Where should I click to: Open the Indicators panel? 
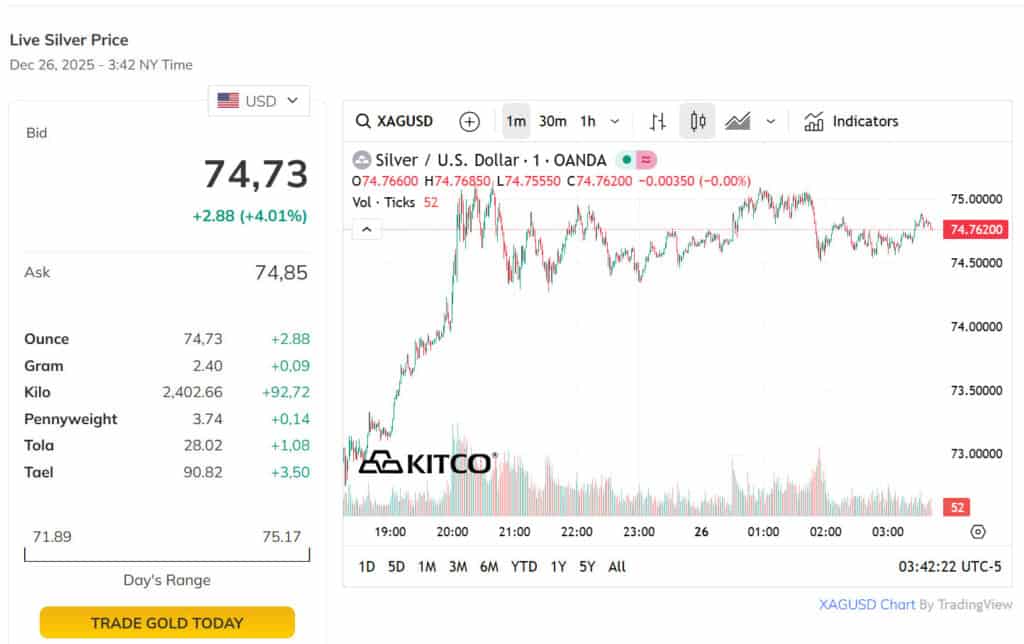pyautogui.click(x=851, y=121)
